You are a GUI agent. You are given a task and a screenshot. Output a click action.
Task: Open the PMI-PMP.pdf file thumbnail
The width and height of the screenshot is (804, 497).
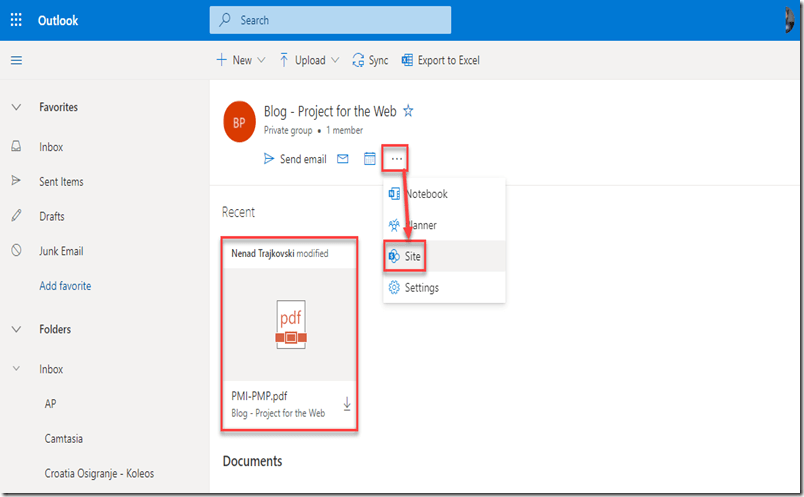tap(290, 325)
